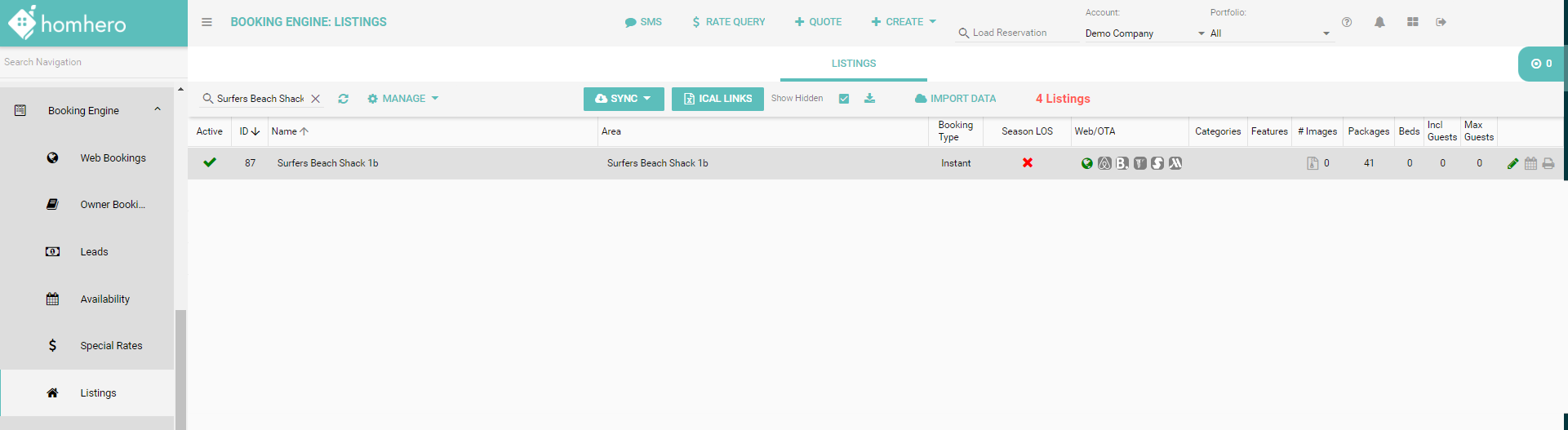Open the notifications bell
Viewport: 1568px width, 430px height.
pyautogui.click(x=1379, y=22)
